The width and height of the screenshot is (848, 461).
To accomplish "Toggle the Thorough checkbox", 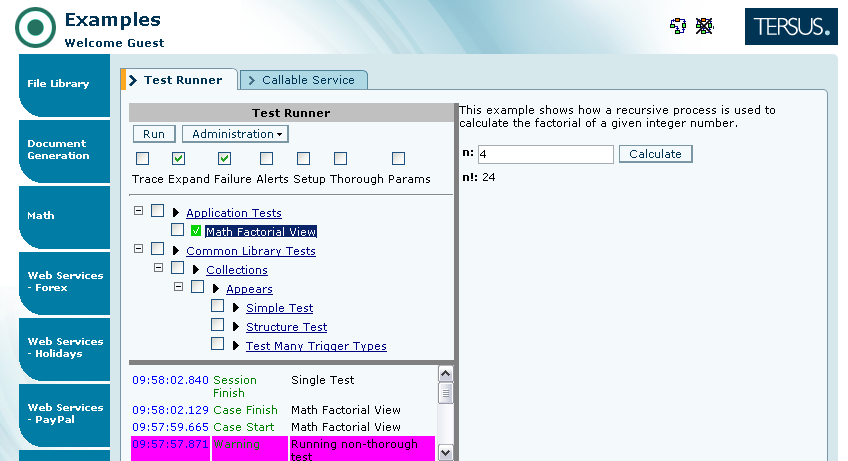I will tap(340, 159).
